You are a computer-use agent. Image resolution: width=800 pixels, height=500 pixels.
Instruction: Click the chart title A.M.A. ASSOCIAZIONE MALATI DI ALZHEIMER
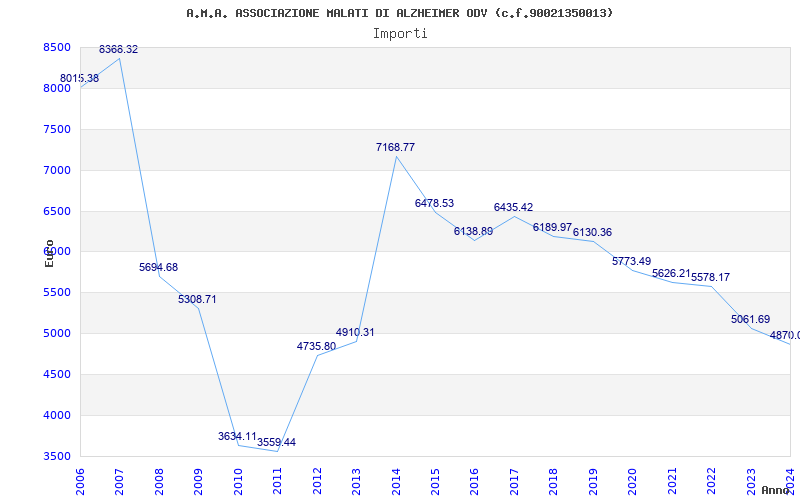(399, 13)
